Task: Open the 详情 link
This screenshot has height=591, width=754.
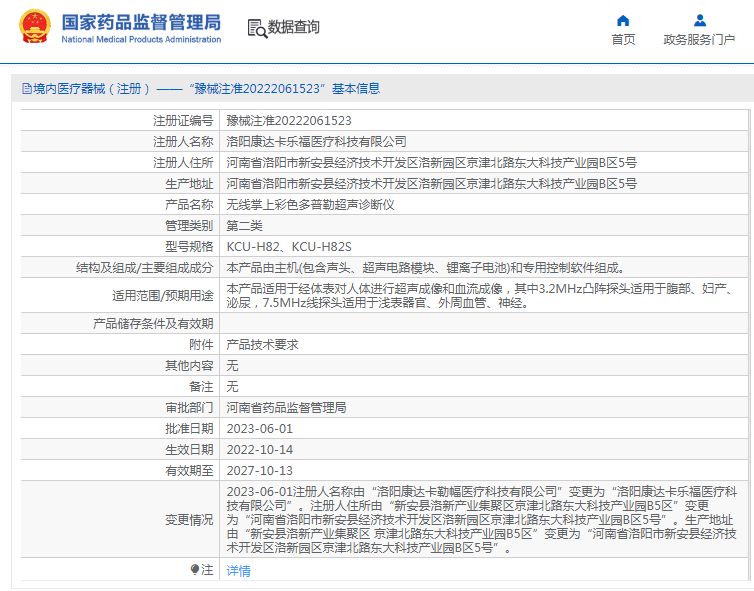Action: pyautogui.click(x=238, y=570)
